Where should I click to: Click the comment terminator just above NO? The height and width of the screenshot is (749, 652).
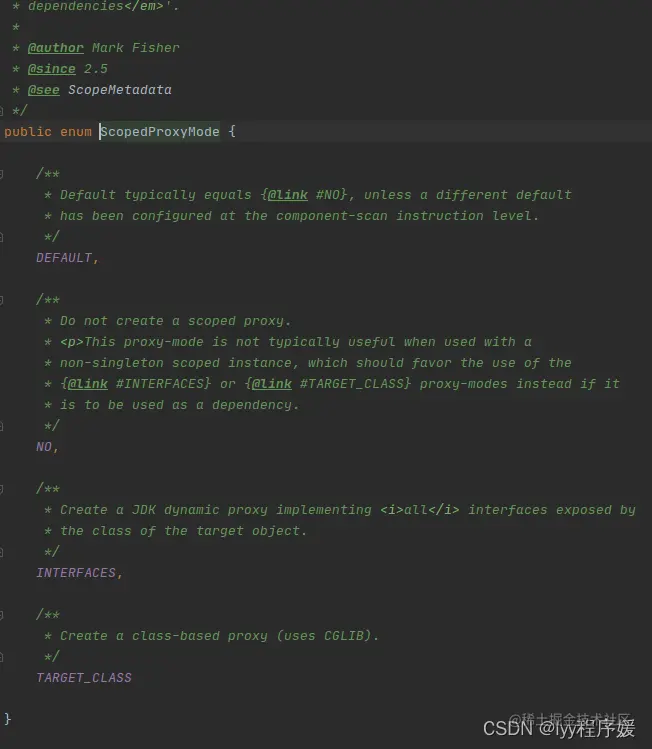pos(52,426)
